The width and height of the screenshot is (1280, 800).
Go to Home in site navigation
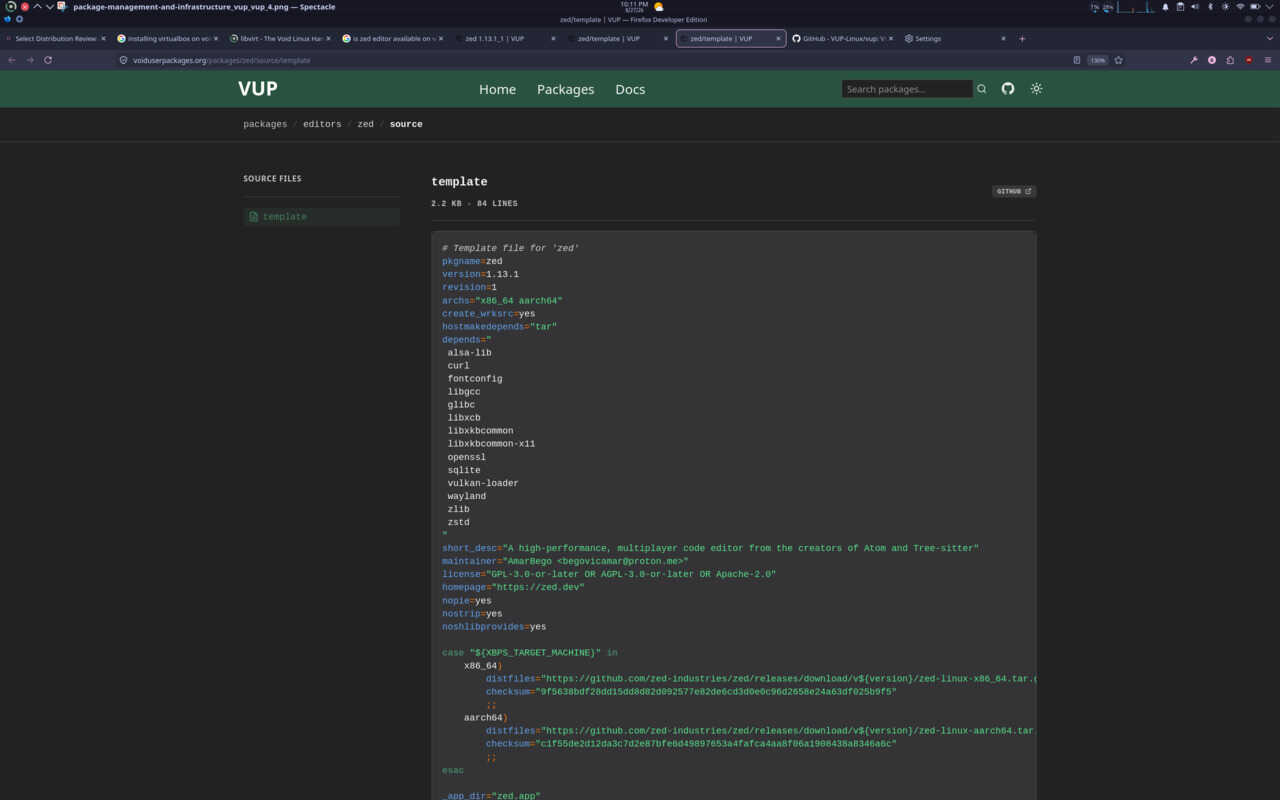coord(497,89)
